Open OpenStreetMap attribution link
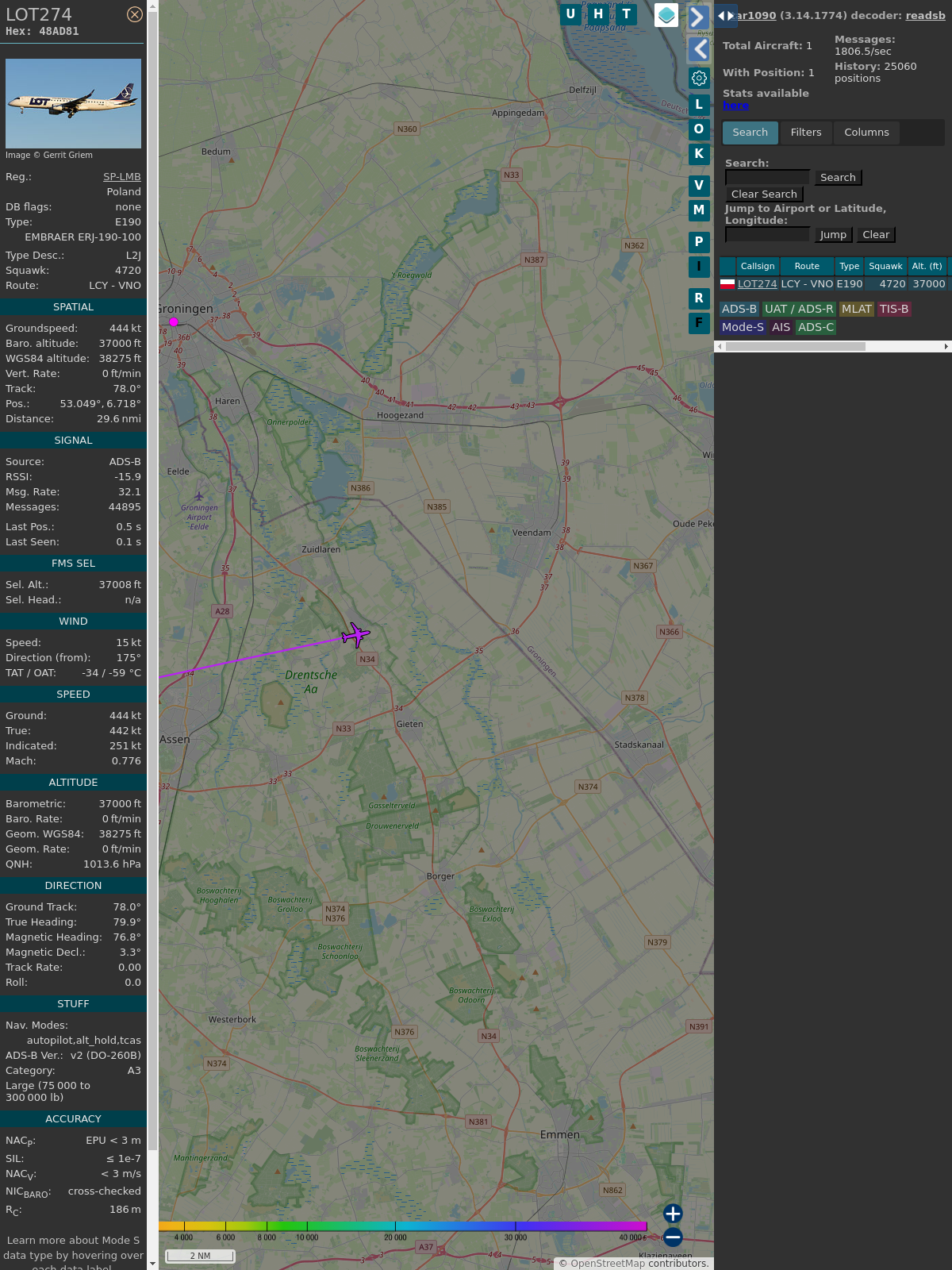Screen dimensions: 952x1270 point(608,1264)
